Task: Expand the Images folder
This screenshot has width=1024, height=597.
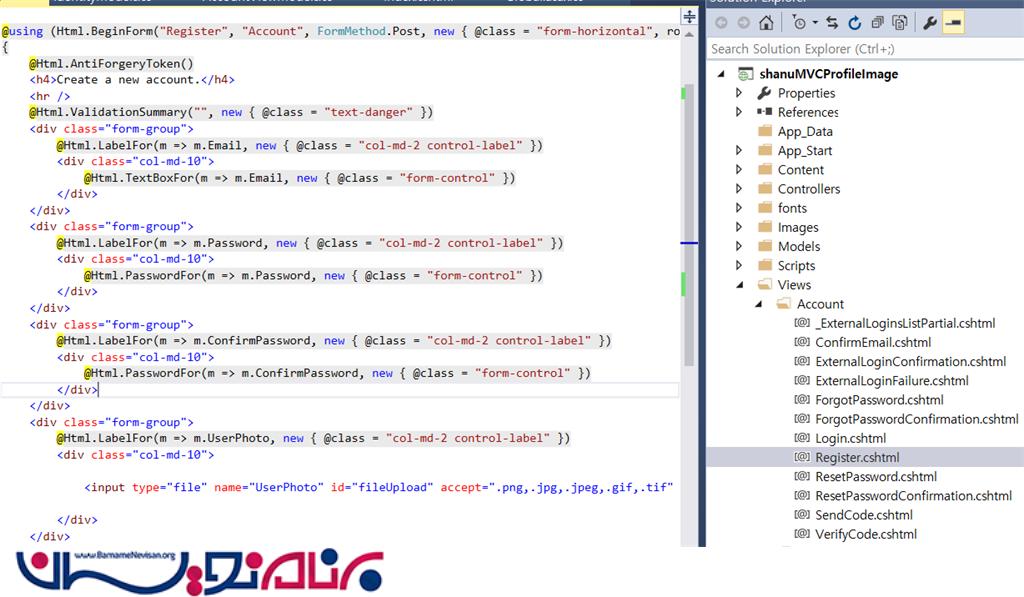Action: point(739,227)
